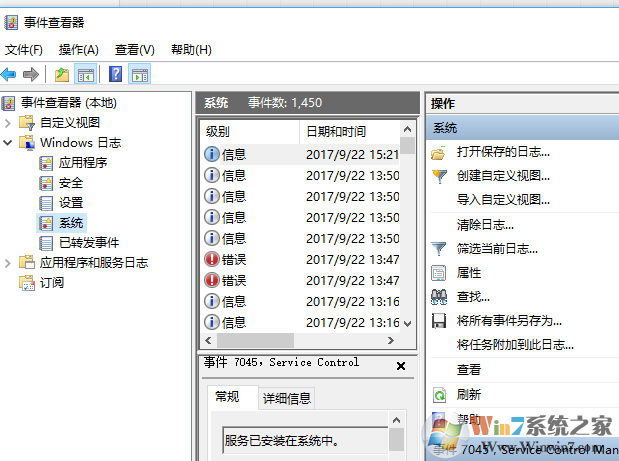619x461 pixels.
Task: Click 查找... action
Action: (473, 297)
